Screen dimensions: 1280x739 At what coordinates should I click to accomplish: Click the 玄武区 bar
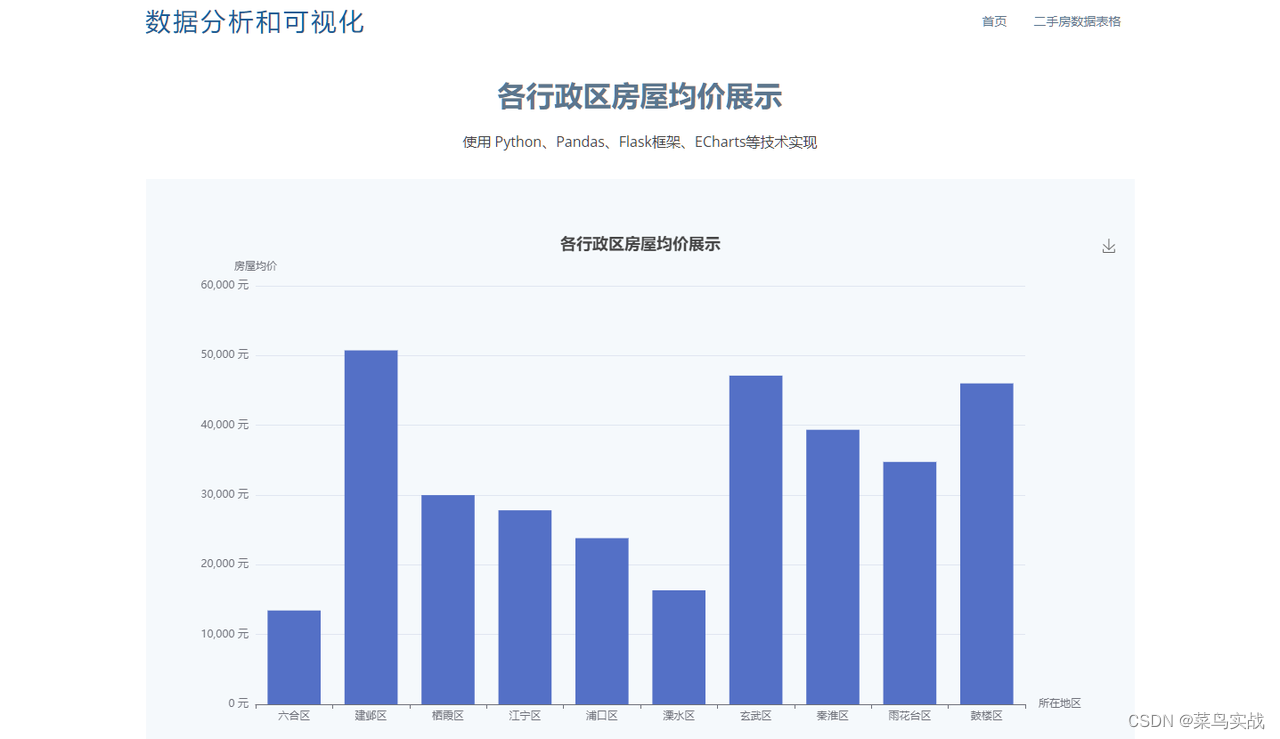point(756,540)
